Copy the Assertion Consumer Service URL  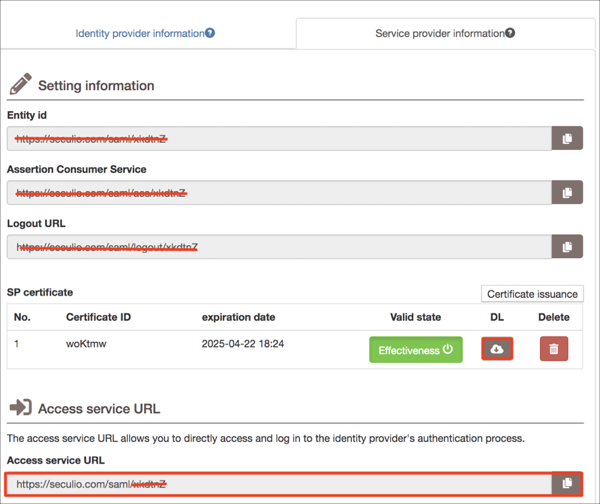tap(567, 192)
